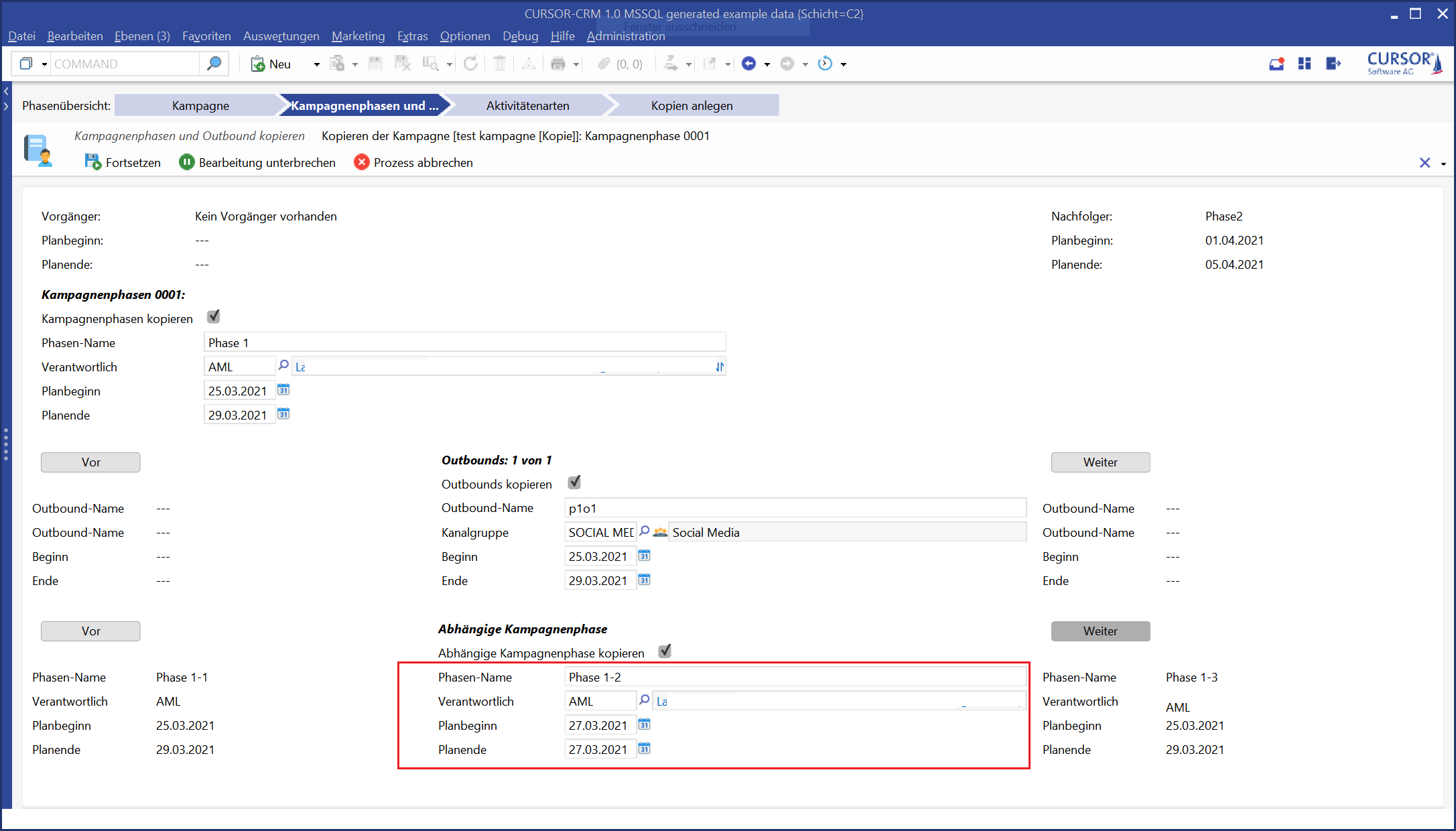Image resolution: width=1456 pixels, height=831 pixels.
Task: Uncheck Kampagnenphasen kopieren checkbox
Action: tap(214, 317)
